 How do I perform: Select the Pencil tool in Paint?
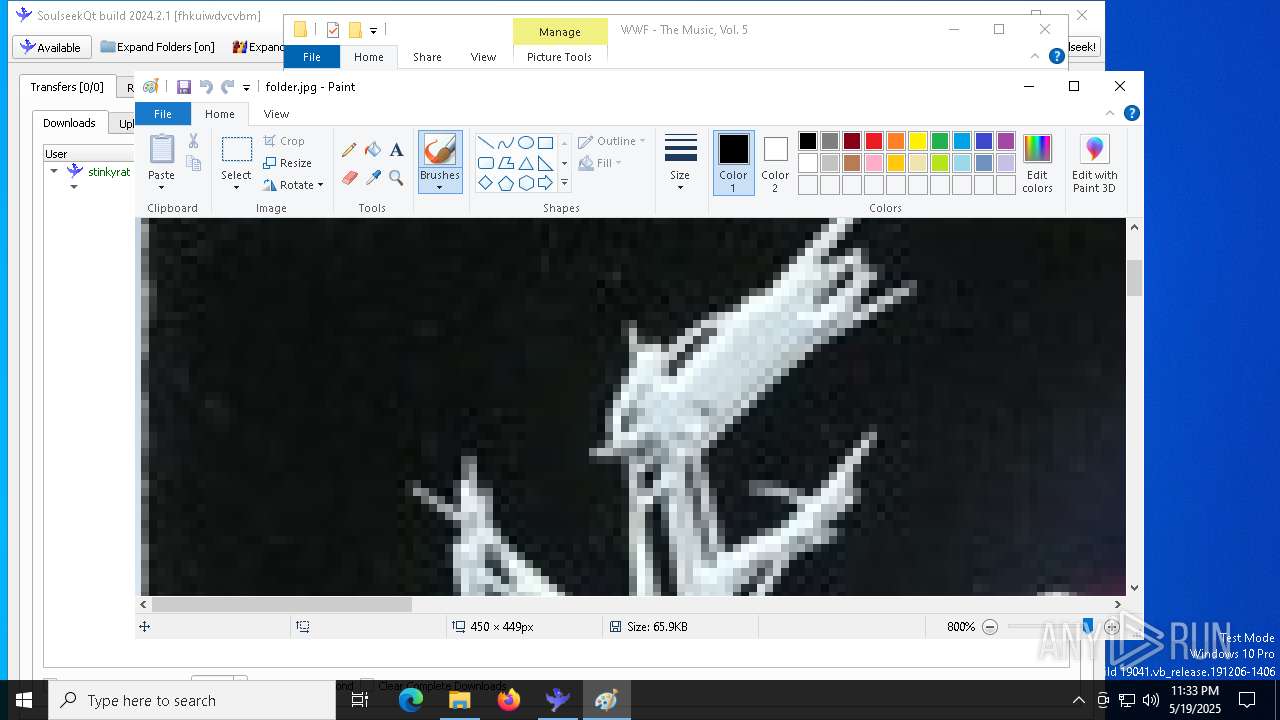(349, 150)
